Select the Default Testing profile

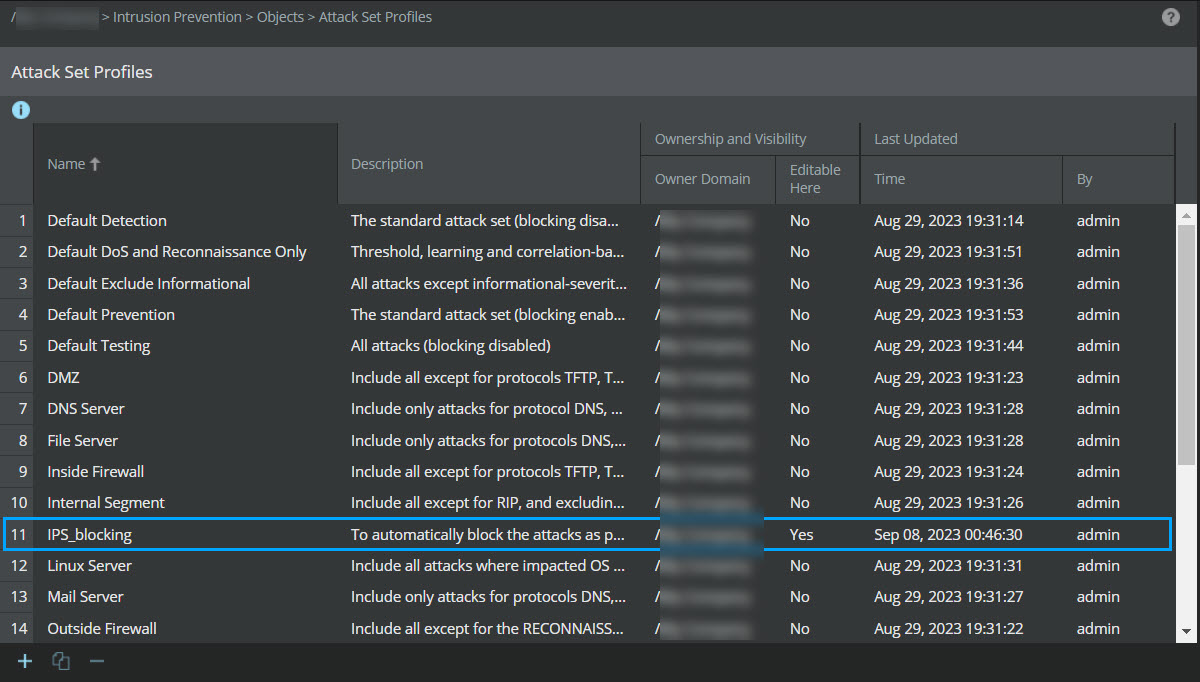click(x=98, y=346)
